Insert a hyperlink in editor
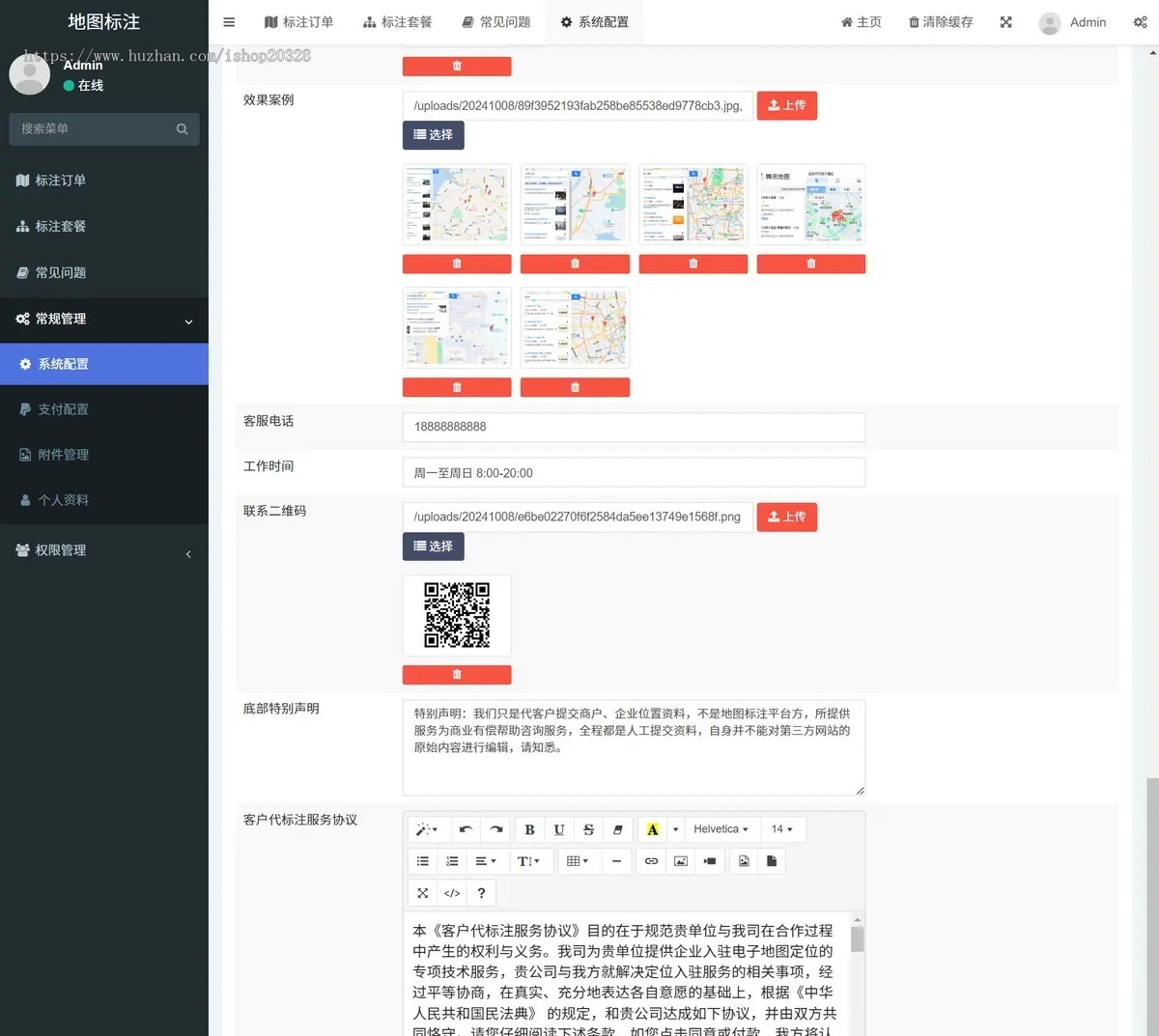This screenshot has height=1036, width=1159. [x=651, y=861]
